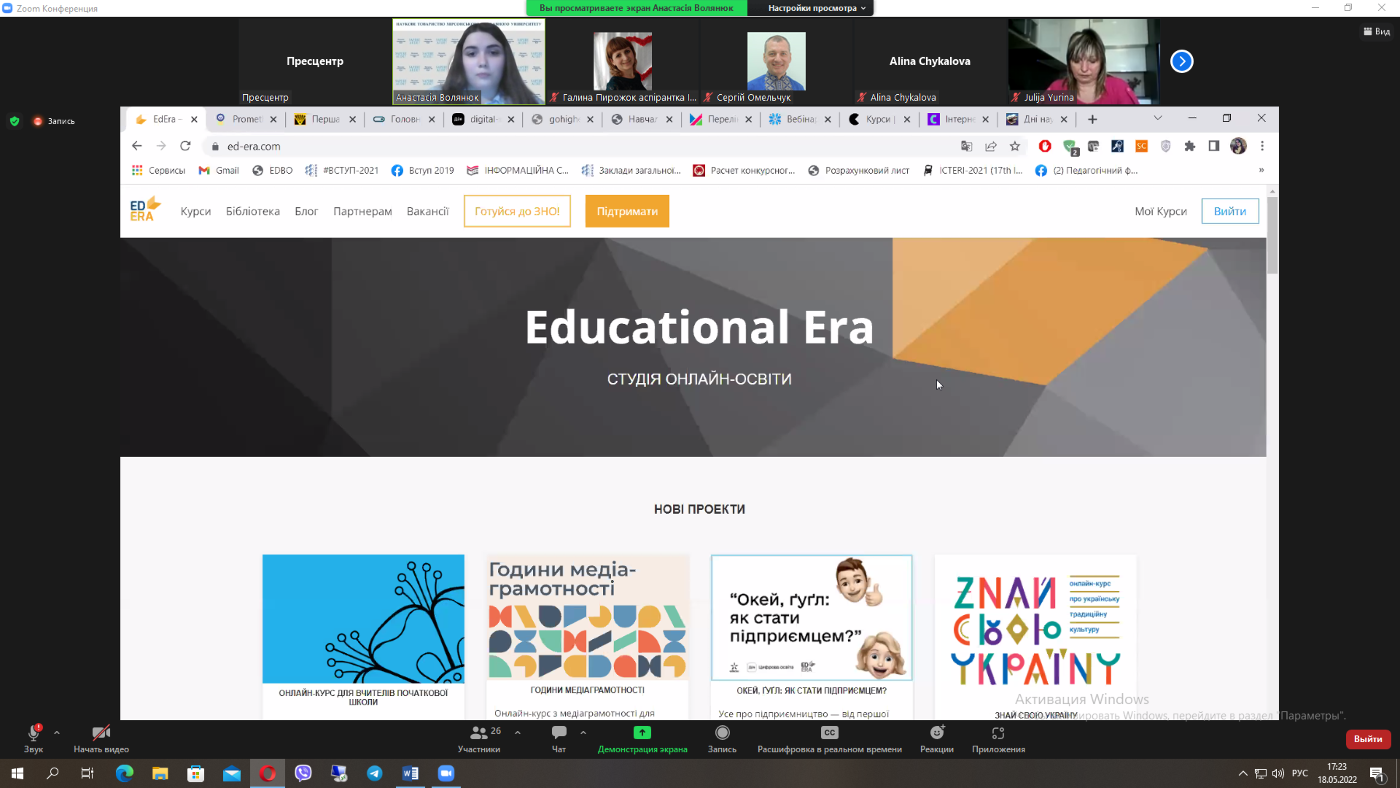Open Знай свою Україну course card
The image size is (1400, 788).
tap(1035, 637)
